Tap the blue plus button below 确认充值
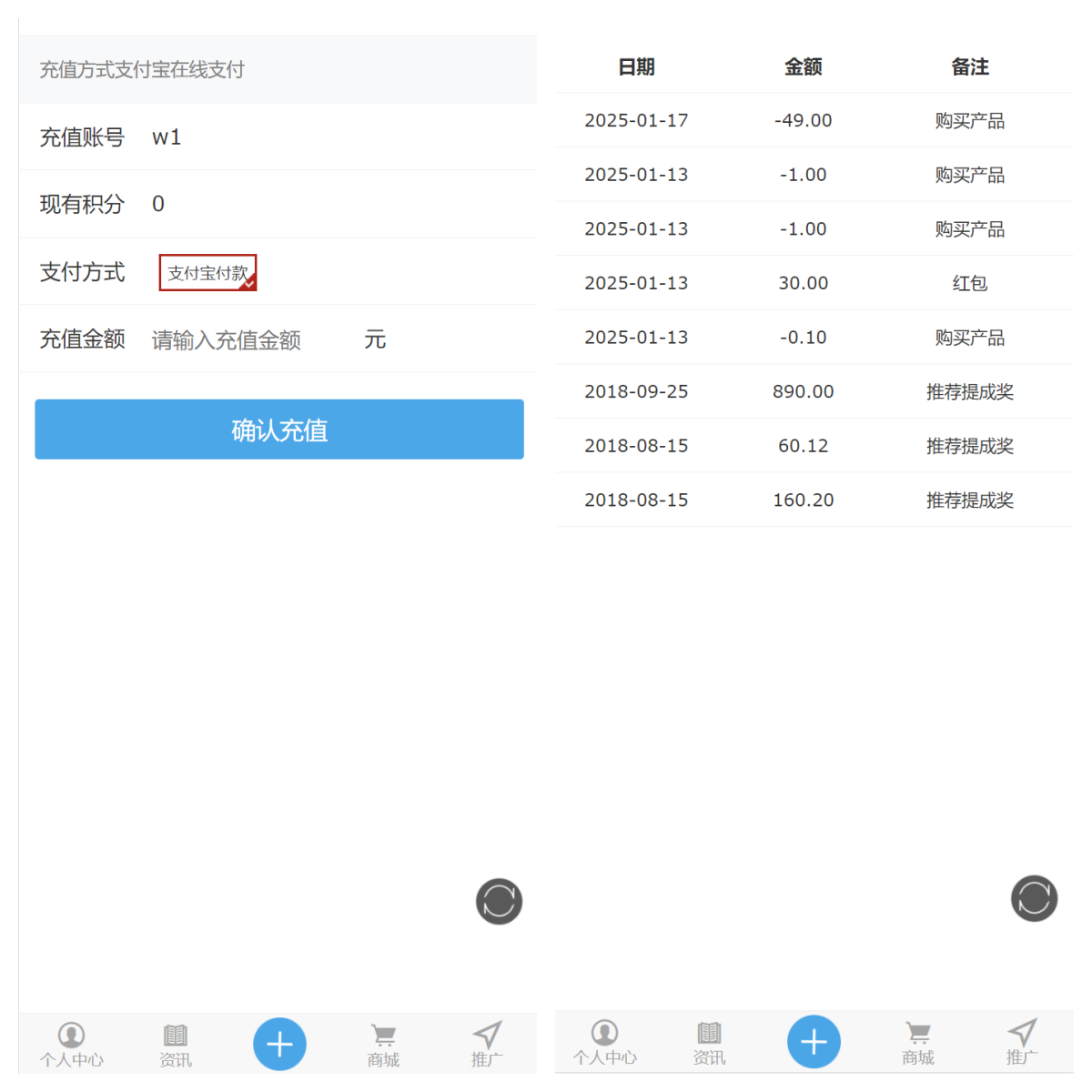1092x1092 pixels. coord(279,1044)
